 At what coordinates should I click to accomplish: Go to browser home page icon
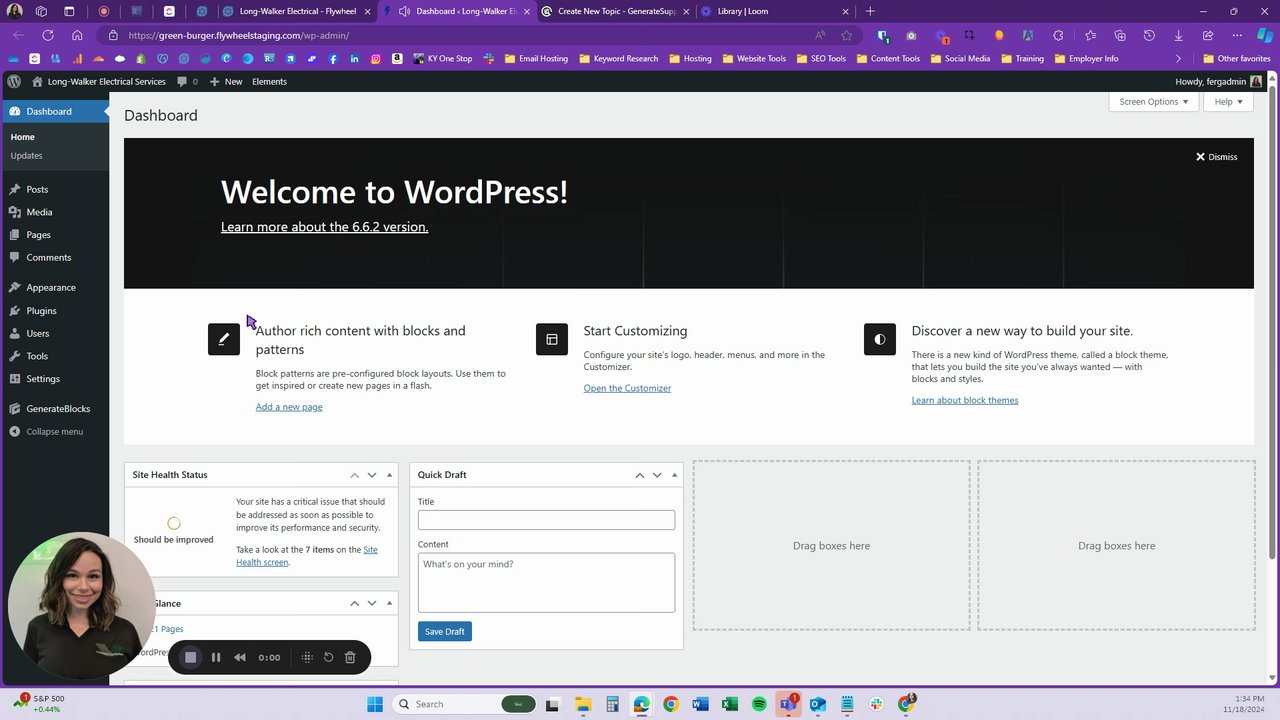point(77,35)
